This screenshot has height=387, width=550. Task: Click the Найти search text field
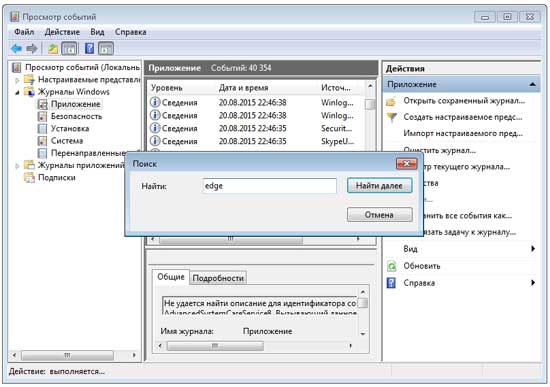click(x=269, y=186)
